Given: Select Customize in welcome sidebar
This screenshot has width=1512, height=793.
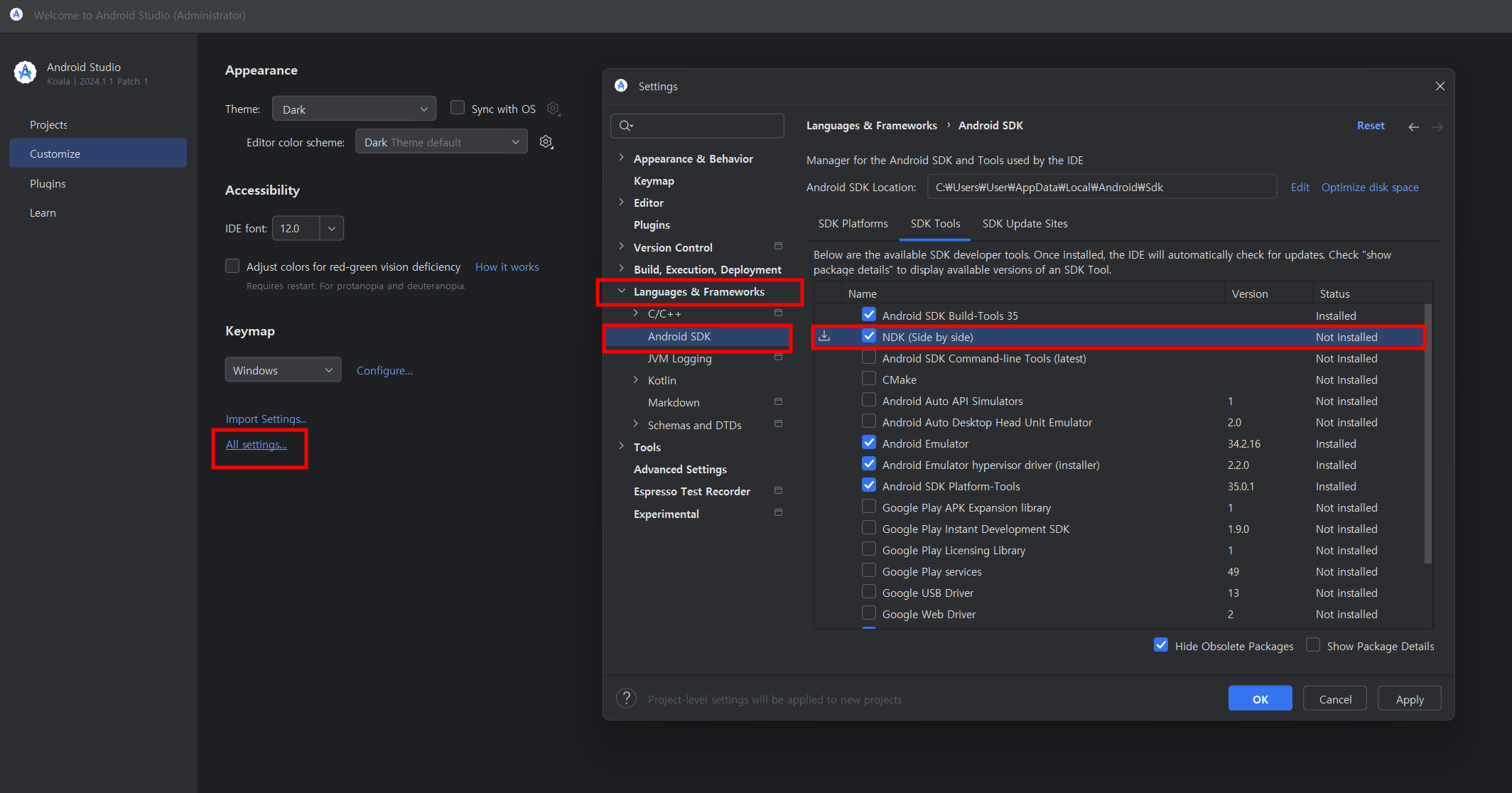Looking at the screenshot, I should (98, 153).
